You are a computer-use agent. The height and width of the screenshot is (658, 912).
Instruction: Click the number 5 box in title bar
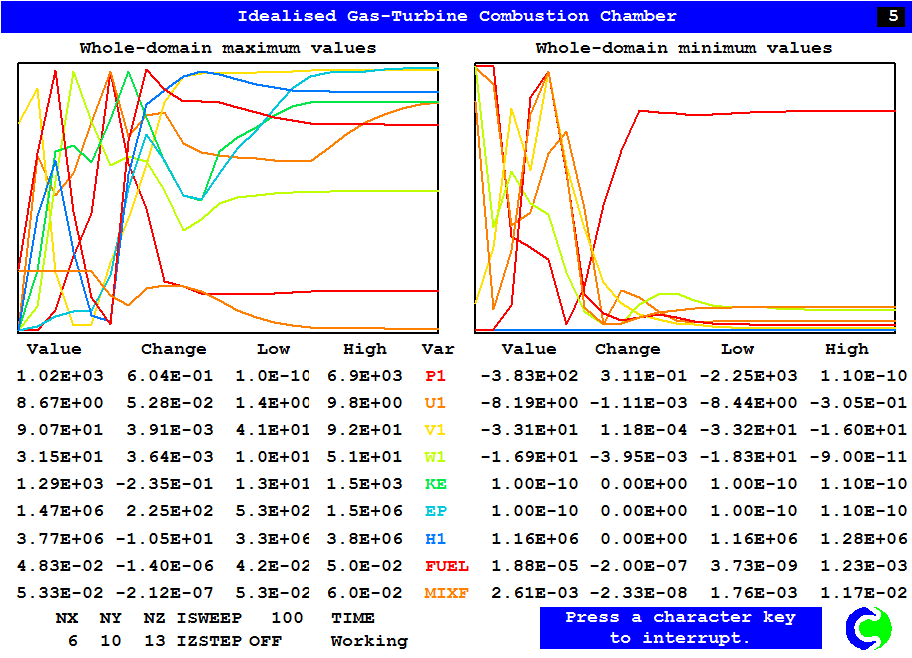891,16
